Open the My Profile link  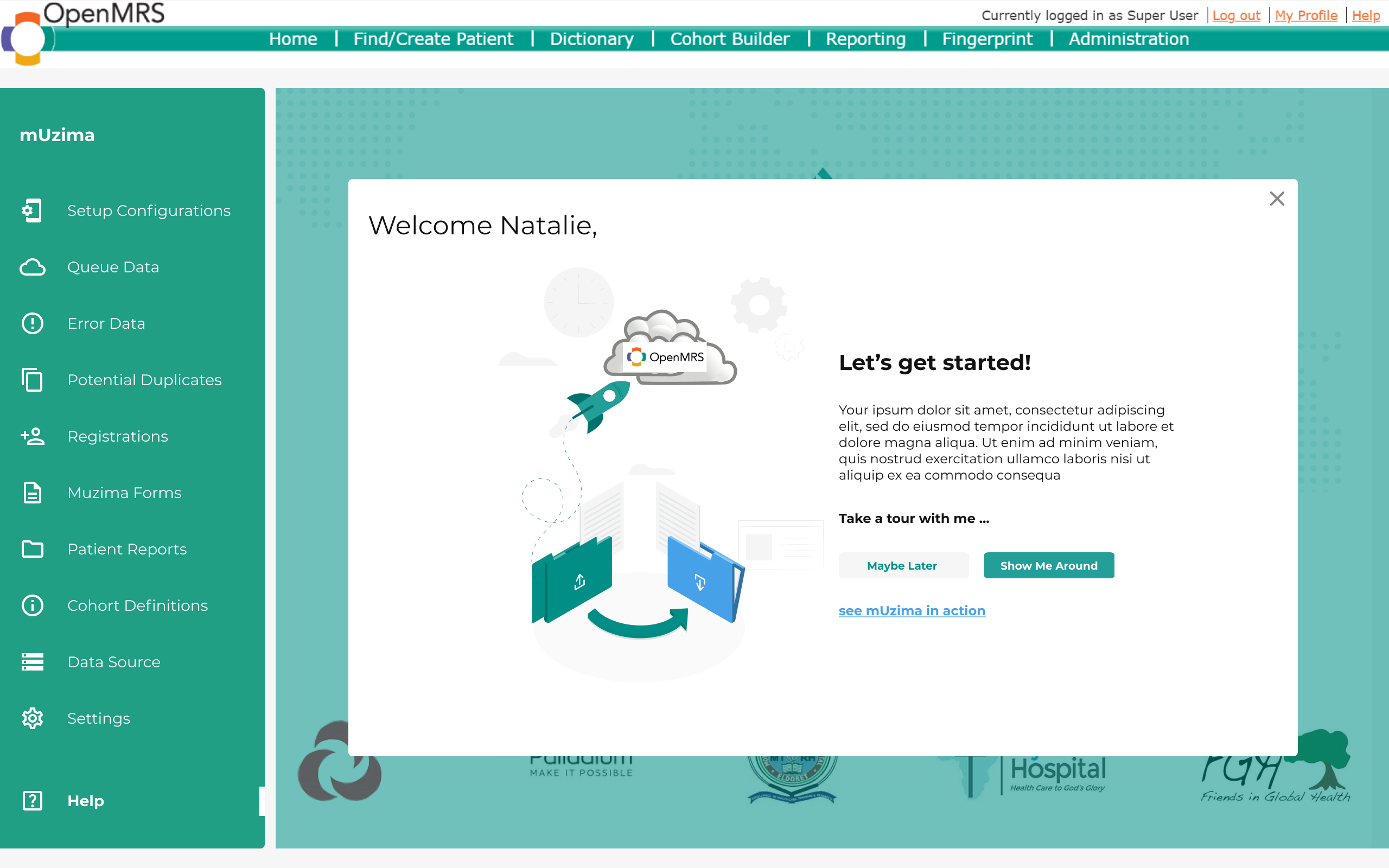click(x=1306, y=16)
